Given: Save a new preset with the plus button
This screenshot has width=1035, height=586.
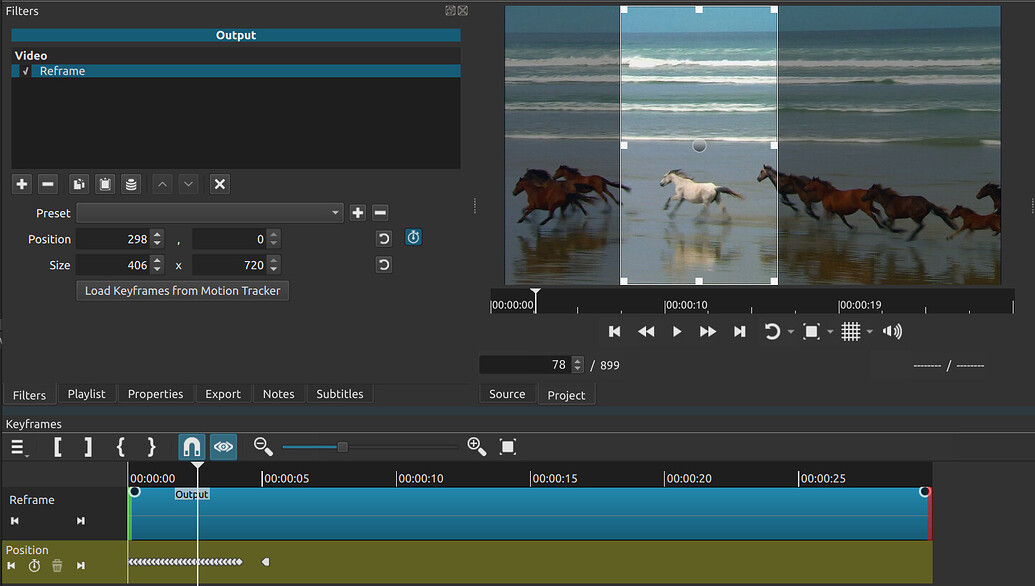Looking at the screenshot, I should 358,212.
